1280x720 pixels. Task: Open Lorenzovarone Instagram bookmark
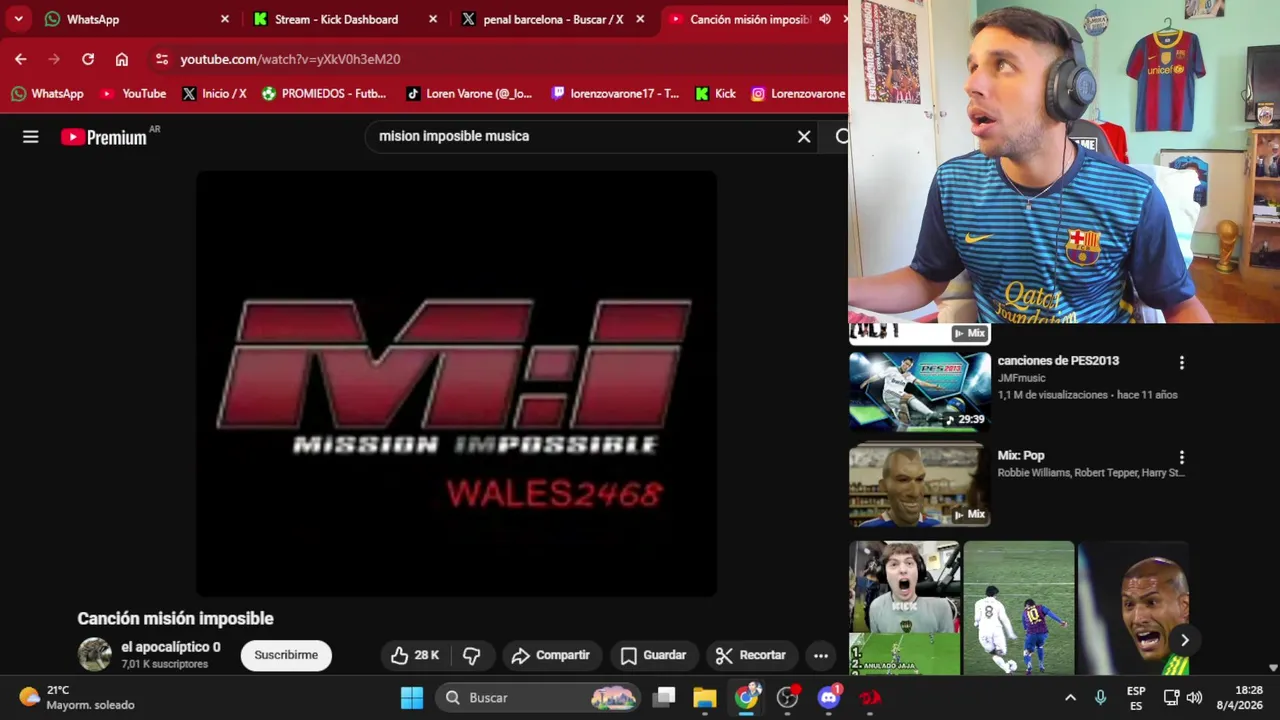click(x=798, y=93)
